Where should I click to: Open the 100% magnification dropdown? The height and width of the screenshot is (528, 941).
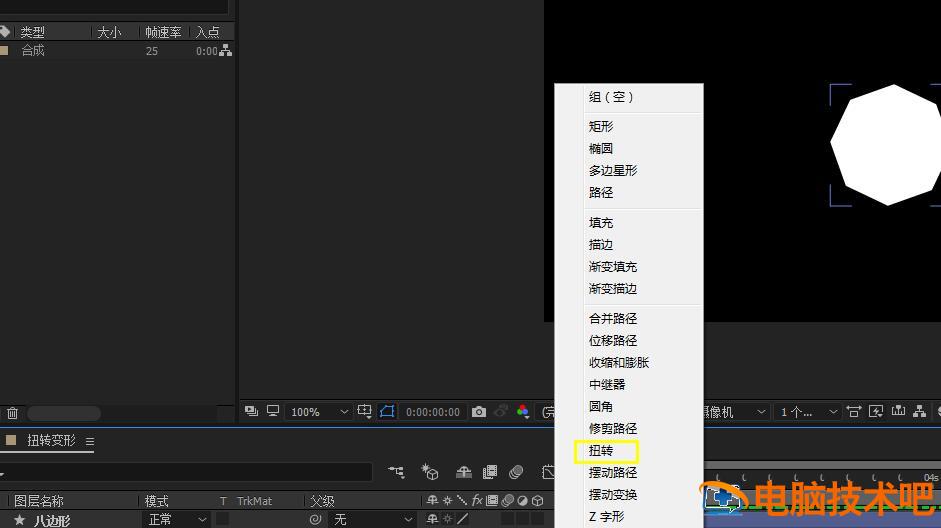click(319, 412)
